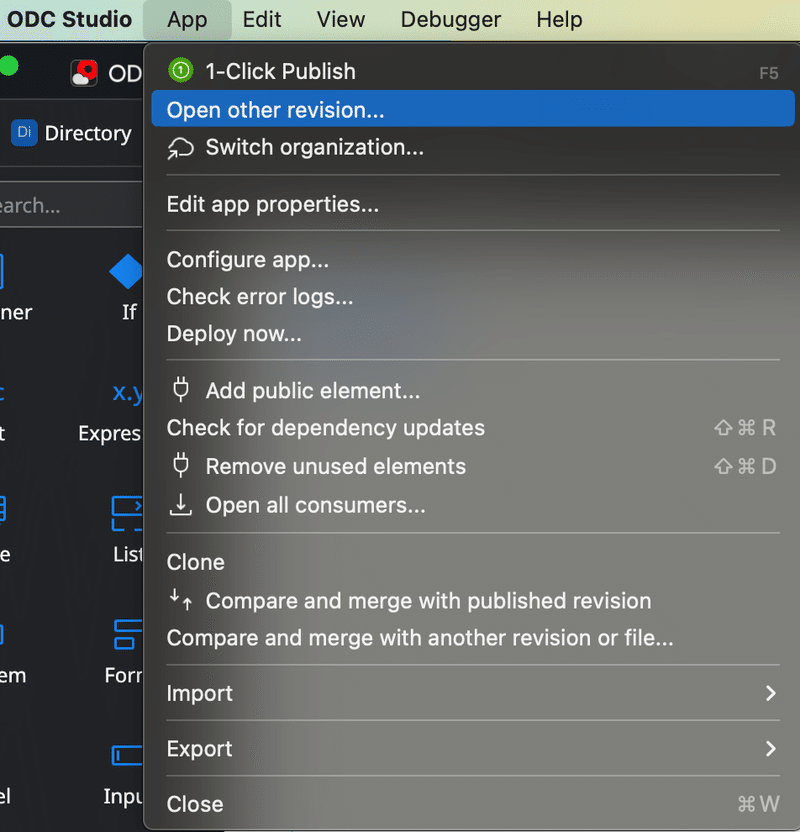Viewport: 800px width, 832px height.
Task: Click the chevron arrow next to Export
Action: click(x=771, y=749)
